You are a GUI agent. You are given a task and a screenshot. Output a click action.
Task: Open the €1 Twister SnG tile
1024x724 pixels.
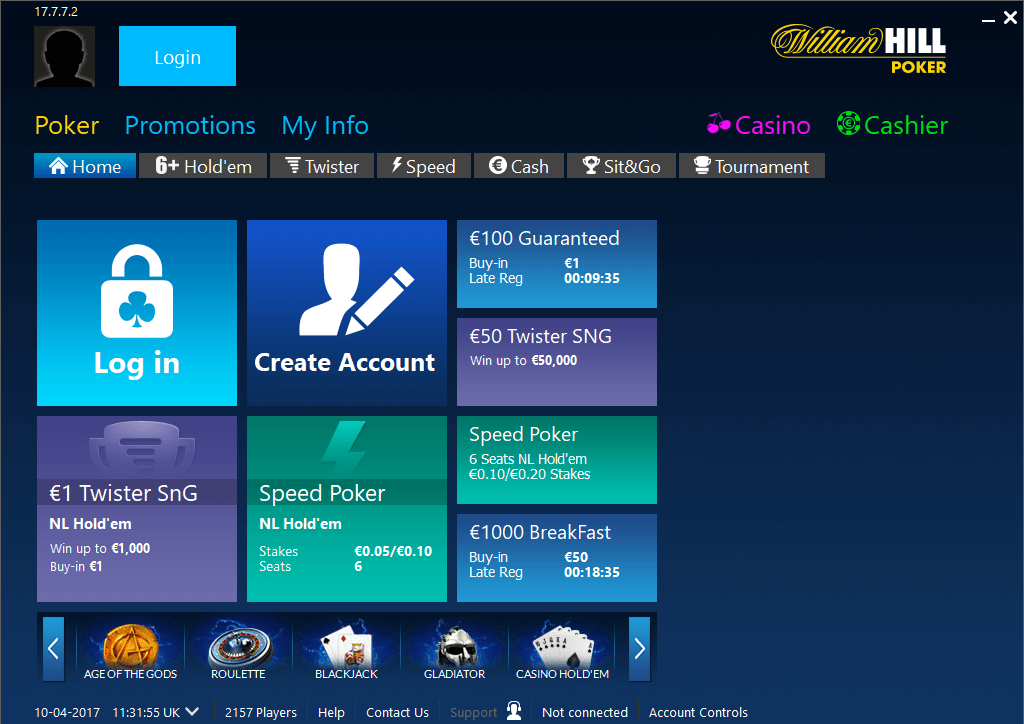tap(136, 509)
